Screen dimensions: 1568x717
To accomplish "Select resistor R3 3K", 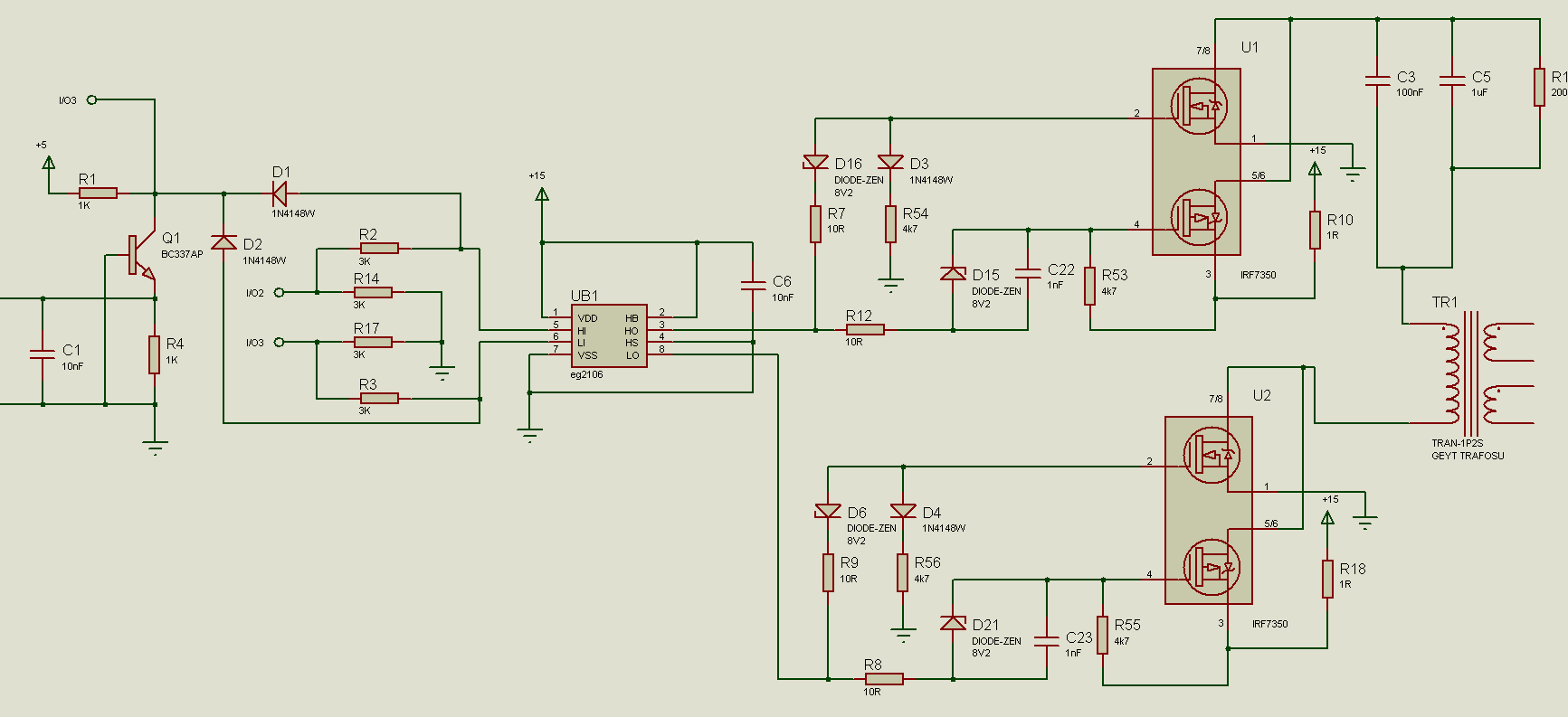I will 379,398.
